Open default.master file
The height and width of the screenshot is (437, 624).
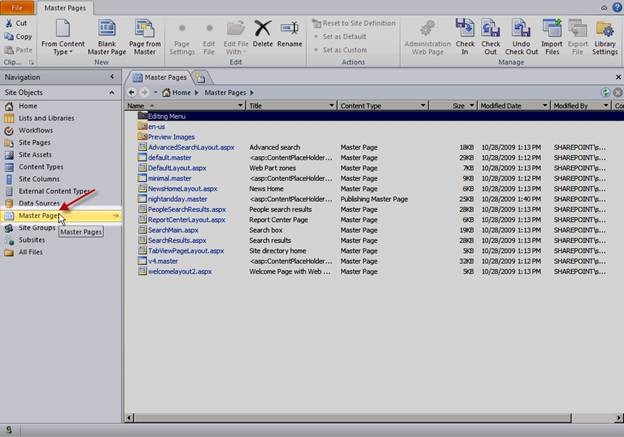point(170,158)
